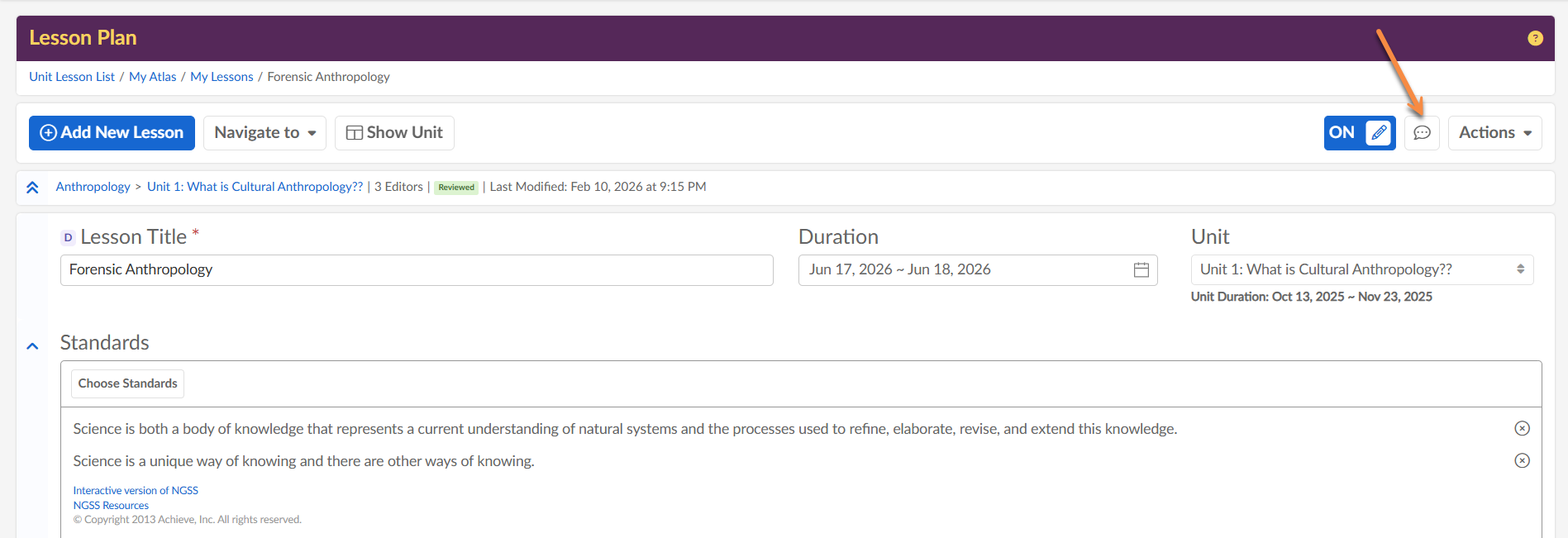Screen dimensions: 1568x538
Task: Remove the first science standard
Action: 1522,428
